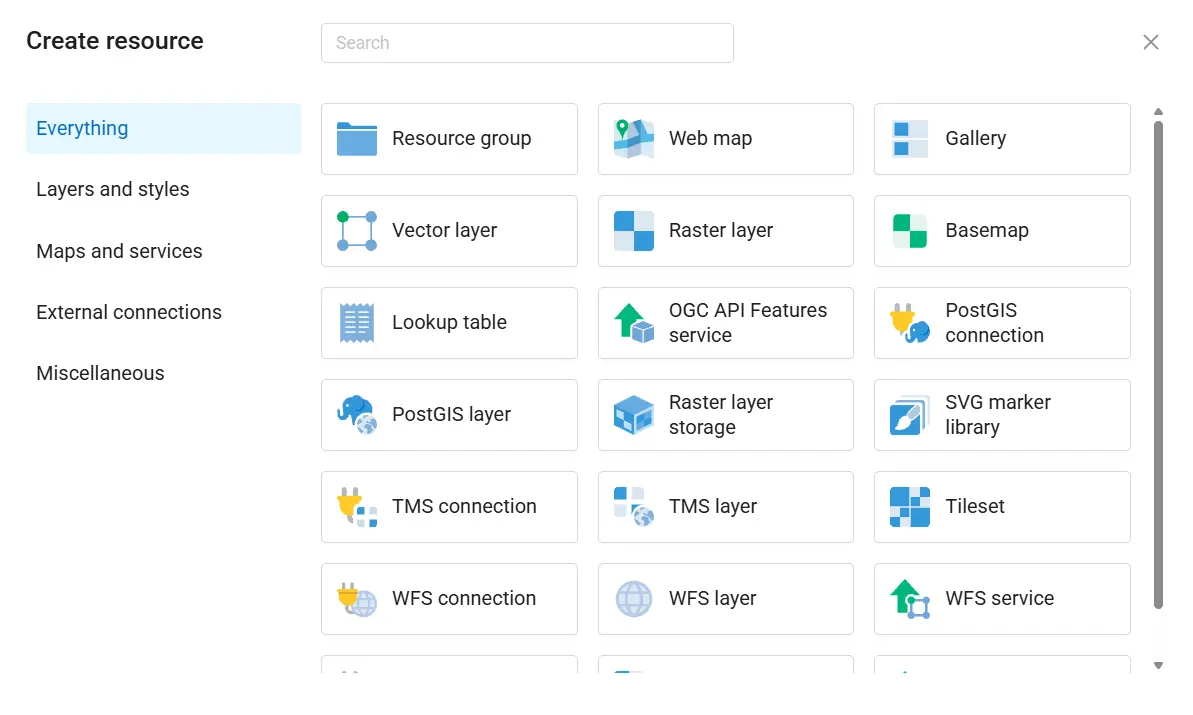The height and width of the screenshot is (715, 1193).
Task: Pick the WFS connection icon
Action: click(x=357, y=599)
